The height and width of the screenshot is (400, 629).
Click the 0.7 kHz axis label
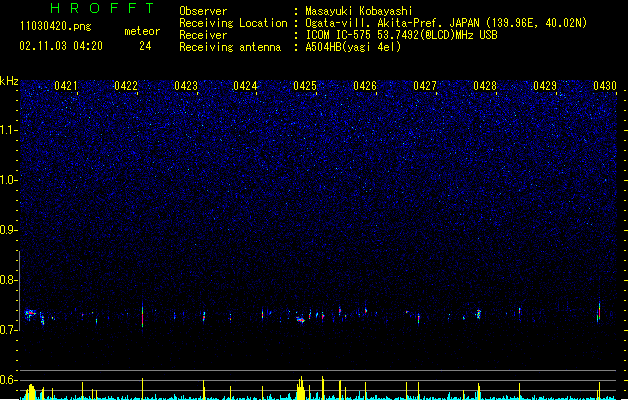pyautogui.click(x=9, y=330)
